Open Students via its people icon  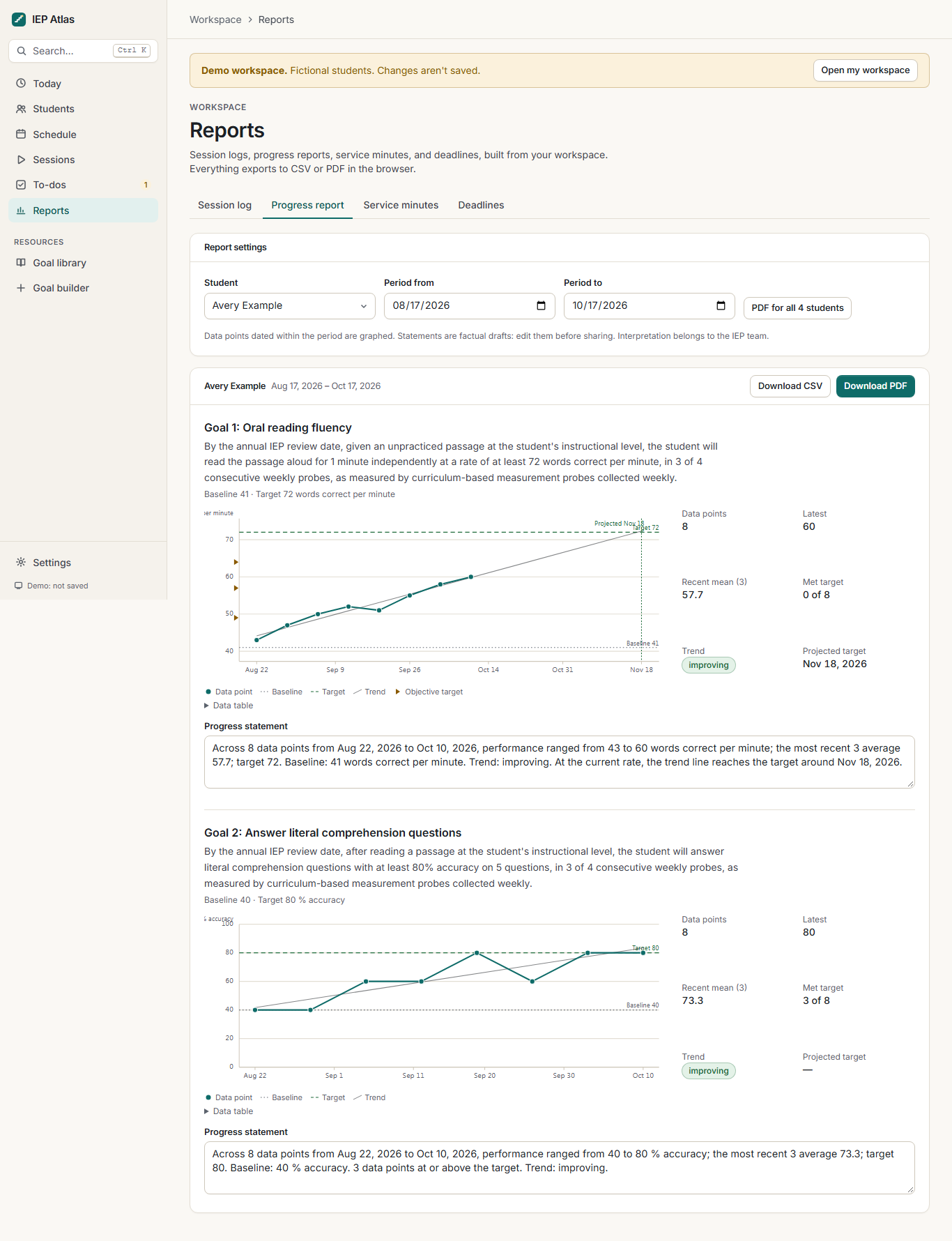[x=21, y=109]
